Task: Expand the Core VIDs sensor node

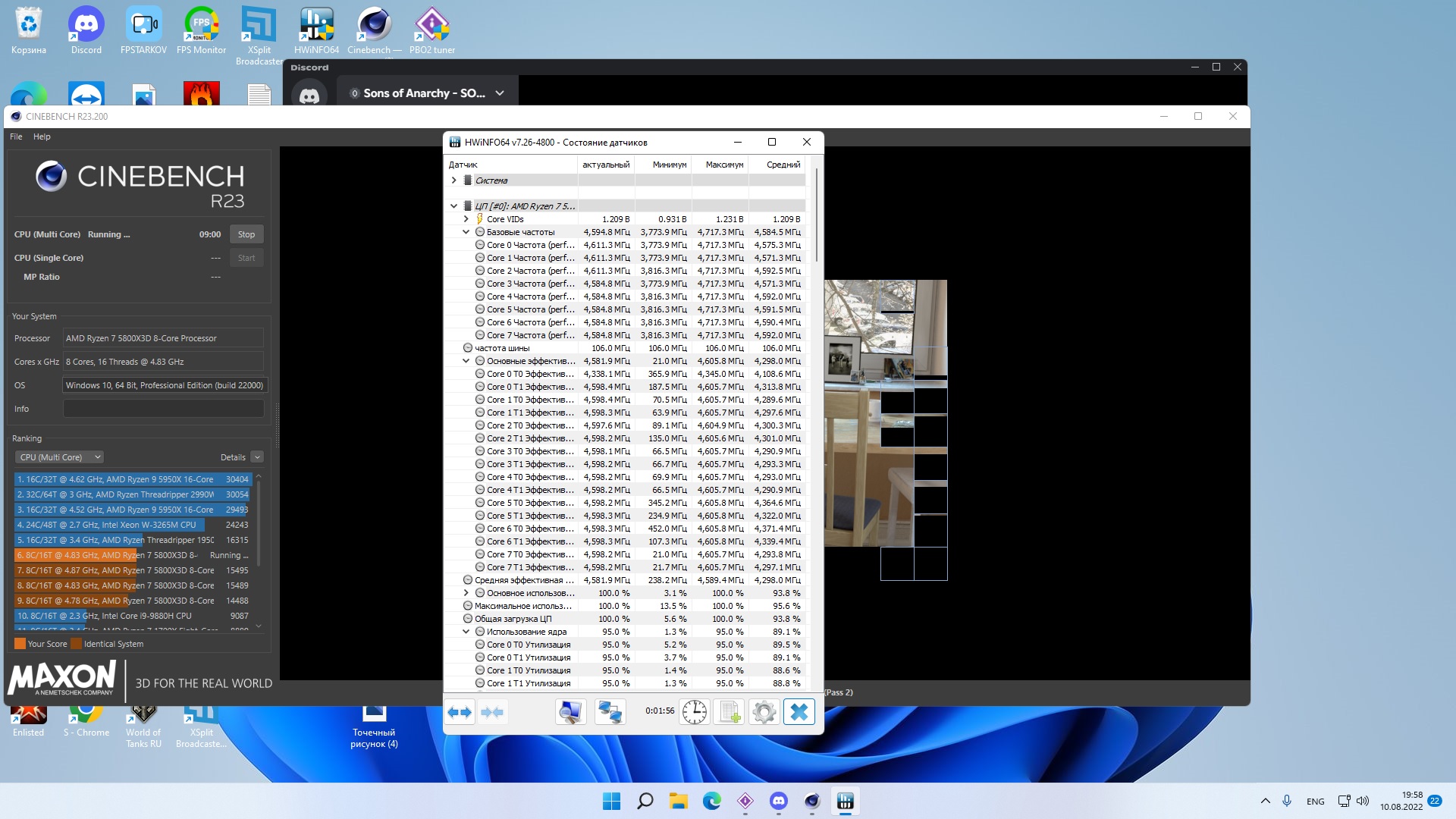Action: pos(466,219)
